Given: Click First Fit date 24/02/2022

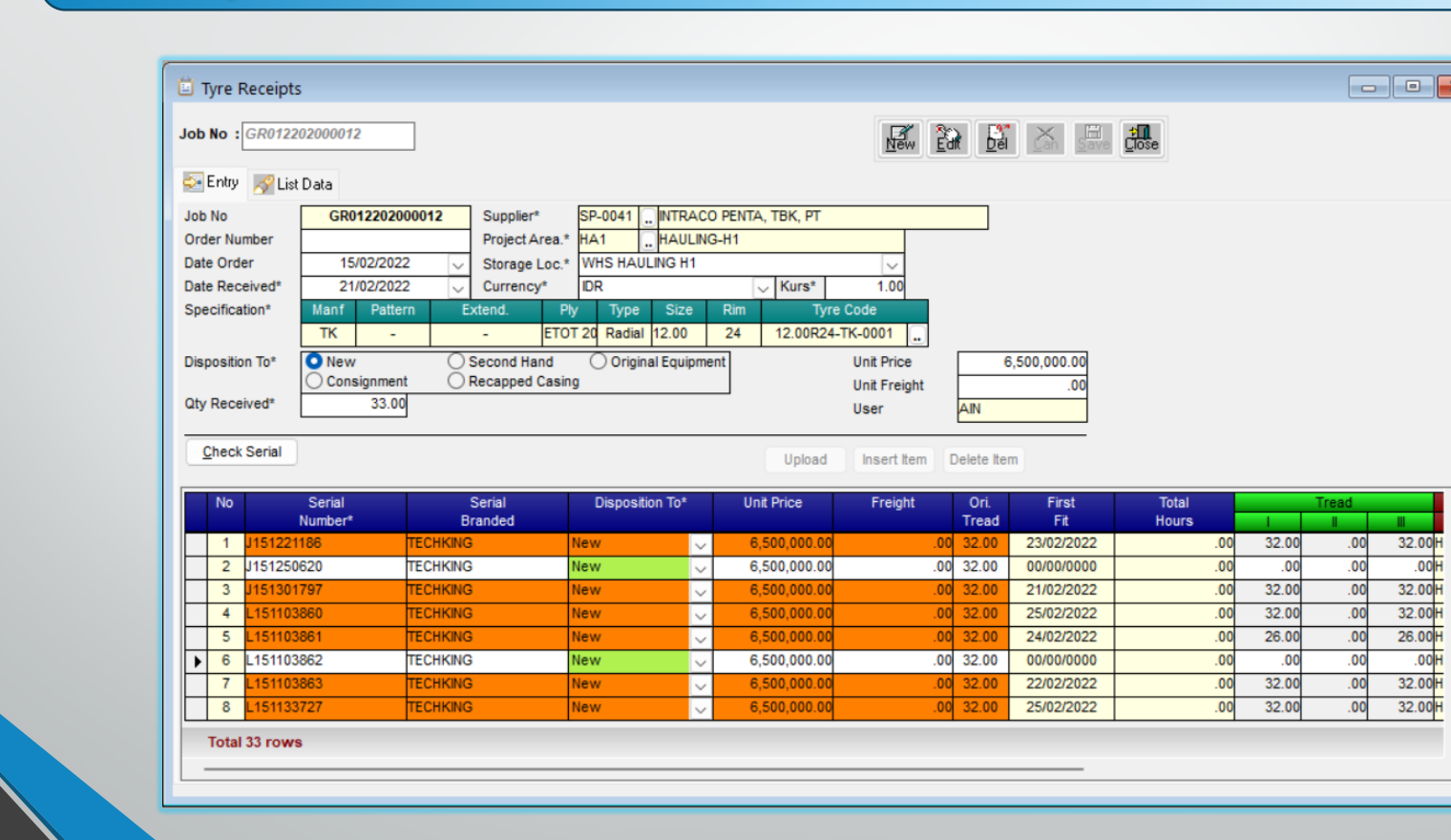Looking at the screenshot, I should coord(1062,637).
